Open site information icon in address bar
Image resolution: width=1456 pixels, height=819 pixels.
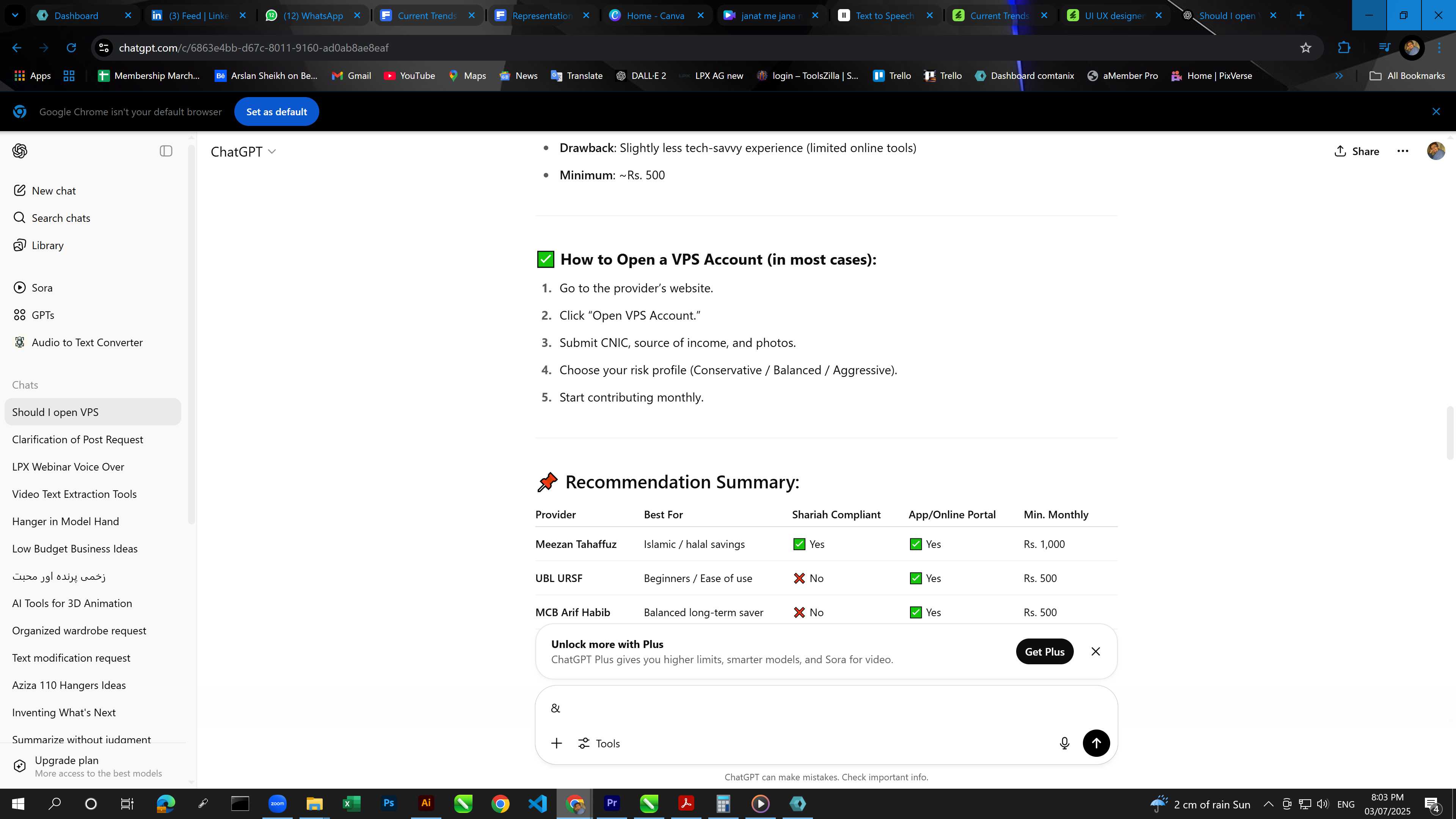click(x=104, y=48)
